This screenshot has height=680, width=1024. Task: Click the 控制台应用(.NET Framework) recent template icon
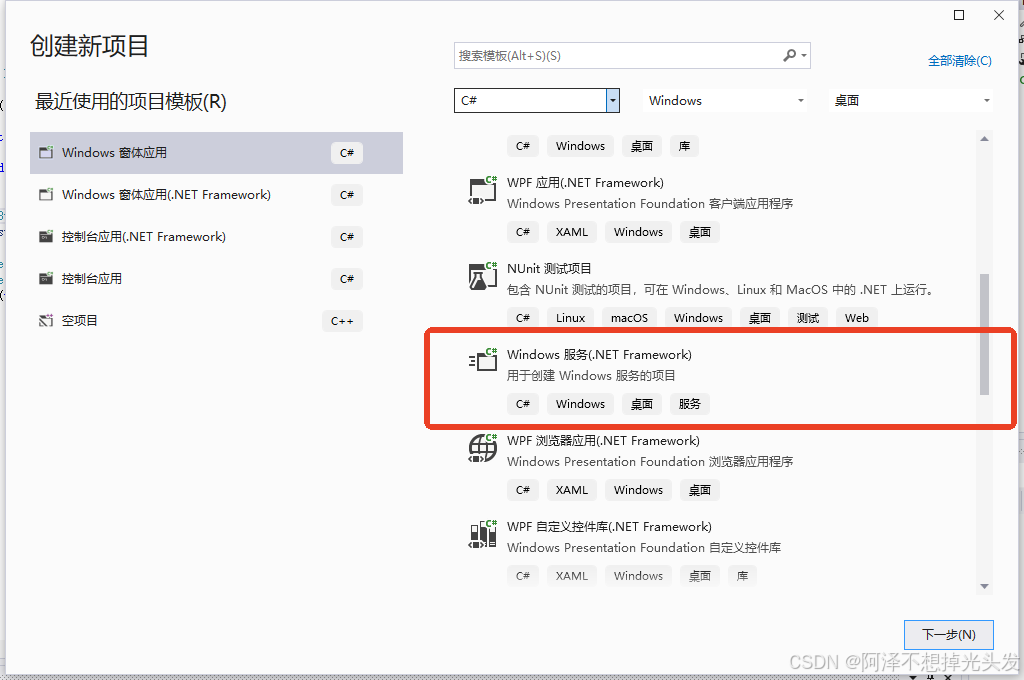click(x=46, y=236)
